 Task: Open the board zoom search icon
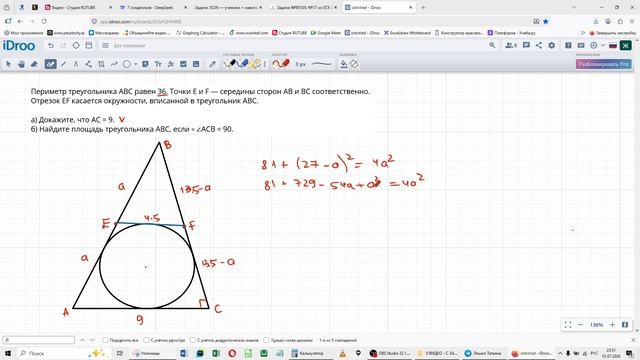pyautogui.click(x=492, y=46)
